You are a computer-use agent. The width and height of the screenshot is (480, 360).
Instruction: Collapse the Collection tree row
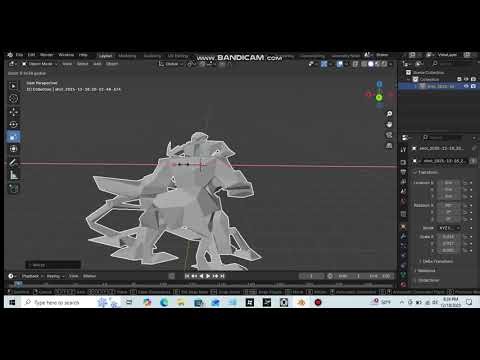point(409,79)
